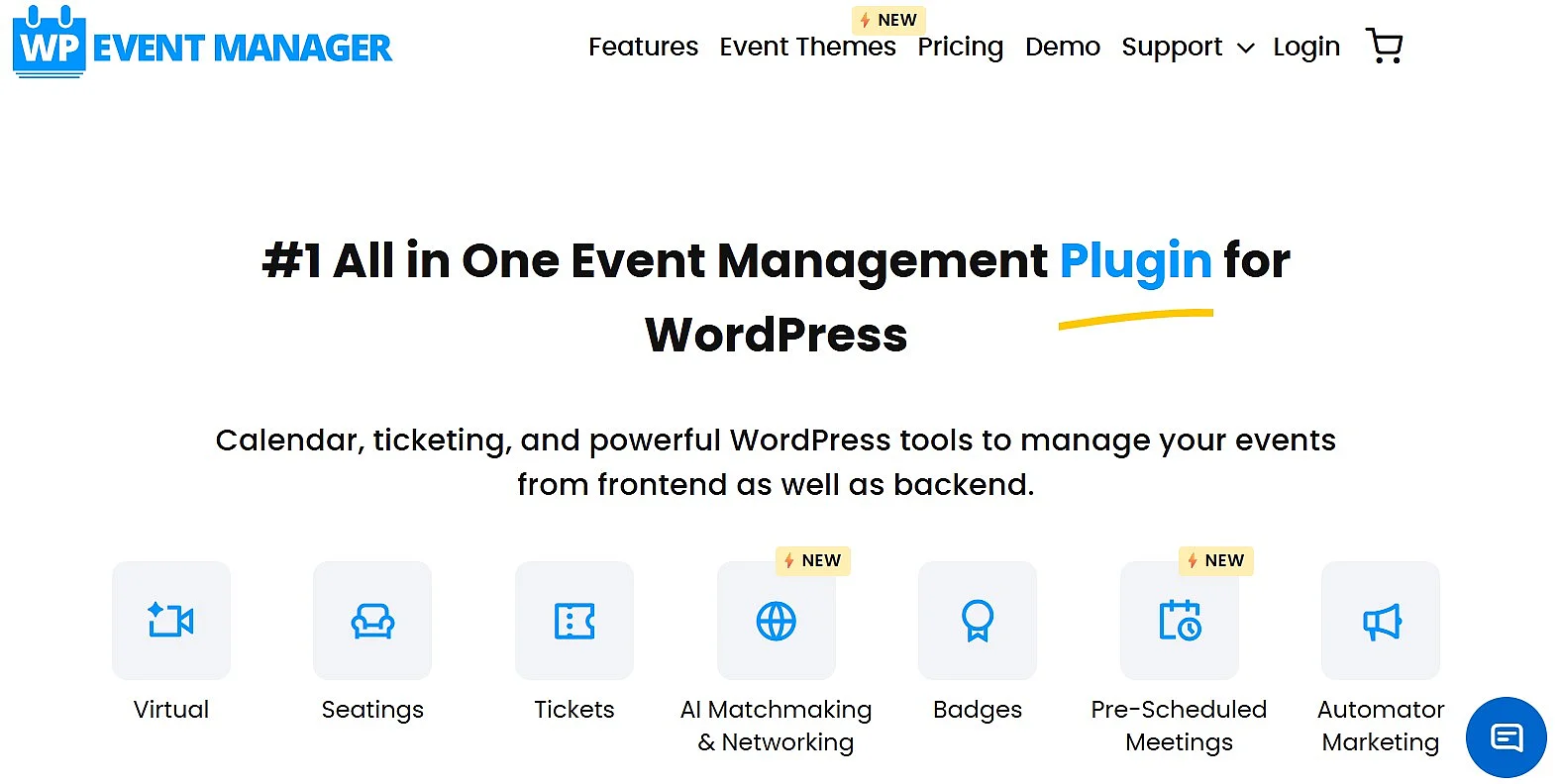Open the shopping cart icon
Viewport: 1560px width, 784px height.
(x=1384, y=46)
